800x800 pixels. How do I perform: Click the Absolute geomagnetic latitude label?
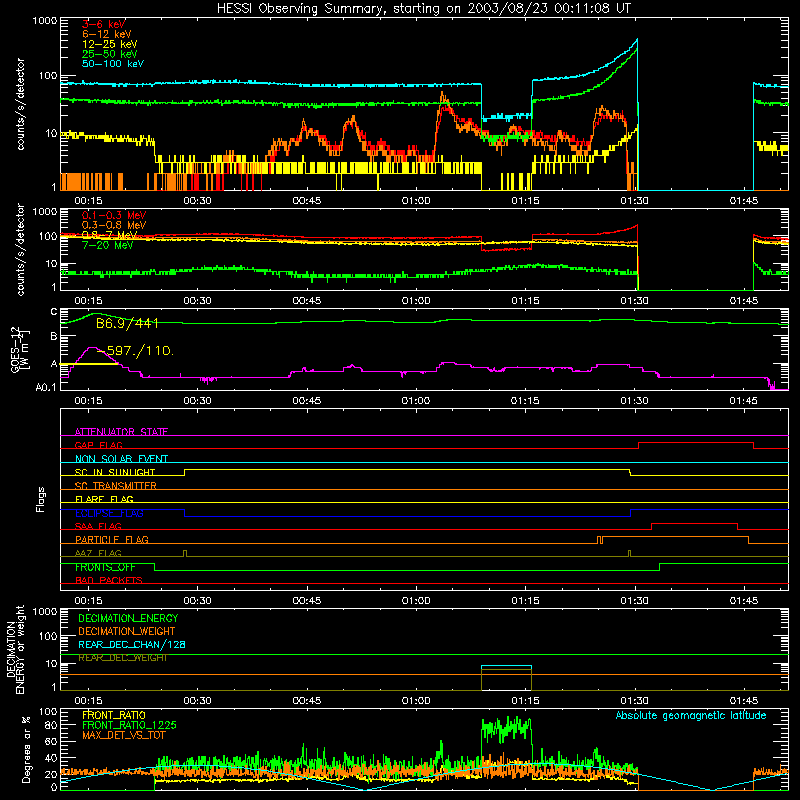[691, 715]
